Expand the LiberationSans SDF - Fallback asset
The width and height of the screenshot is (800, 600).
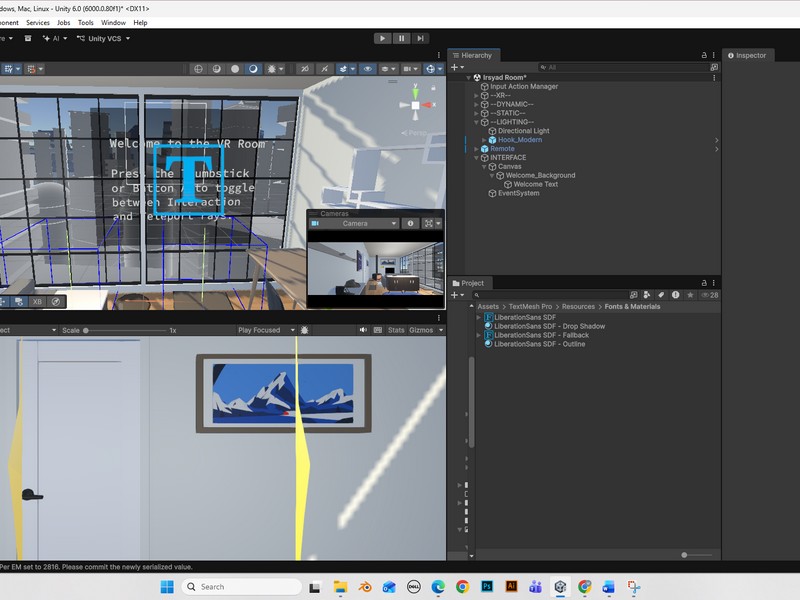(479, 335)
